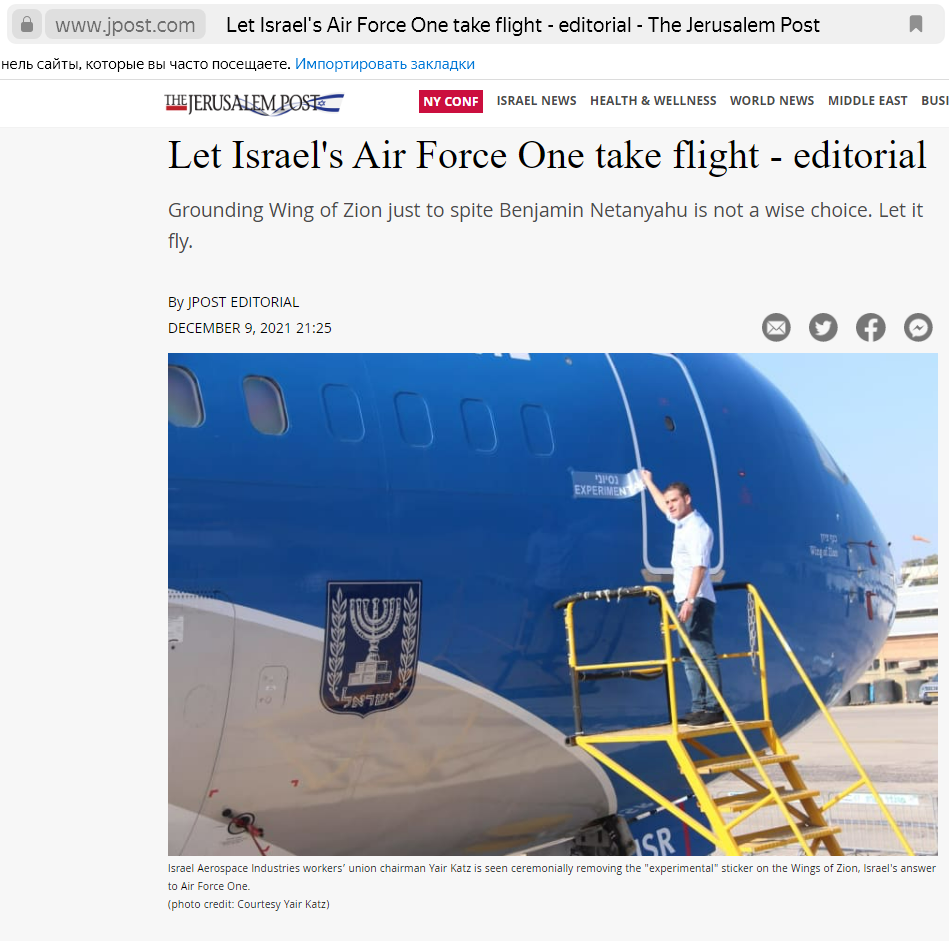
Task: Go to World News section
Action: (x=772, y=100)
